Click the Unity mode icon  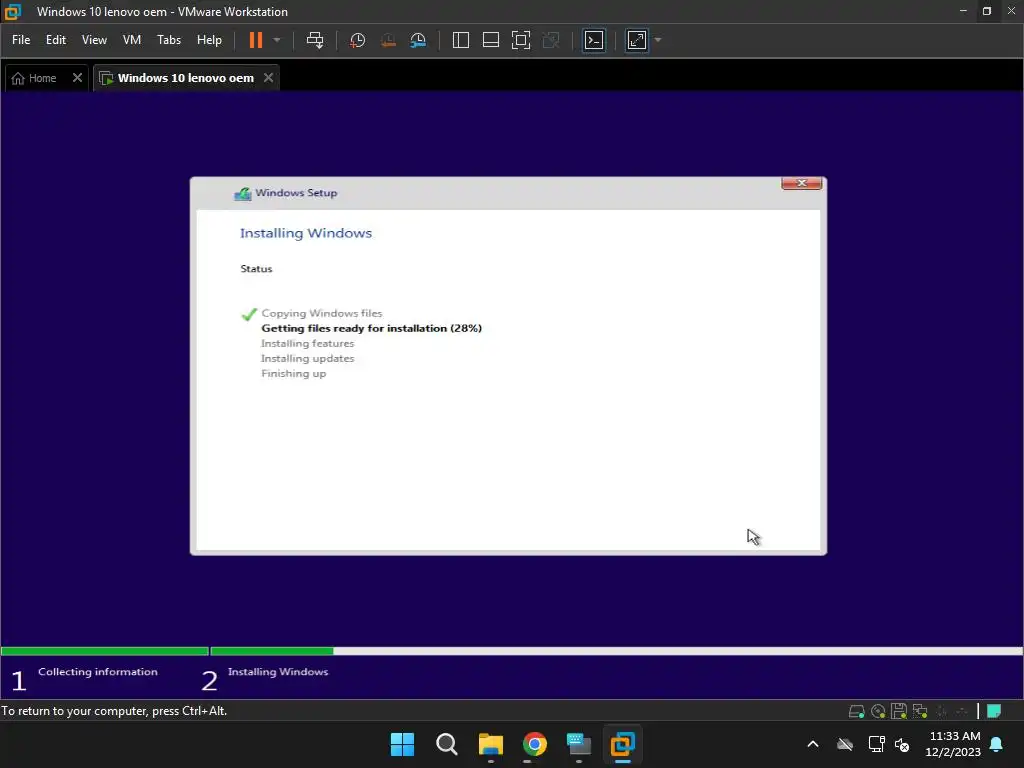point(551,40)
